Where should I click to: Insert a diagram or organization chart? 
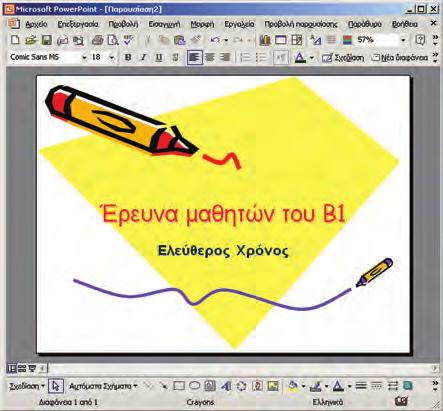tap(242, 386)
